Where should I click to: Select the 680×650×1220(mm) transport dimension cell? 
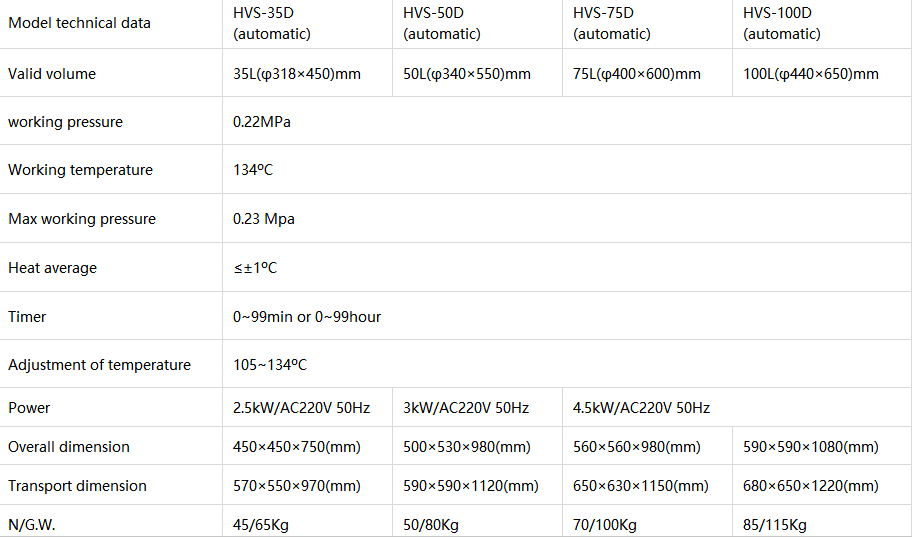811,486
